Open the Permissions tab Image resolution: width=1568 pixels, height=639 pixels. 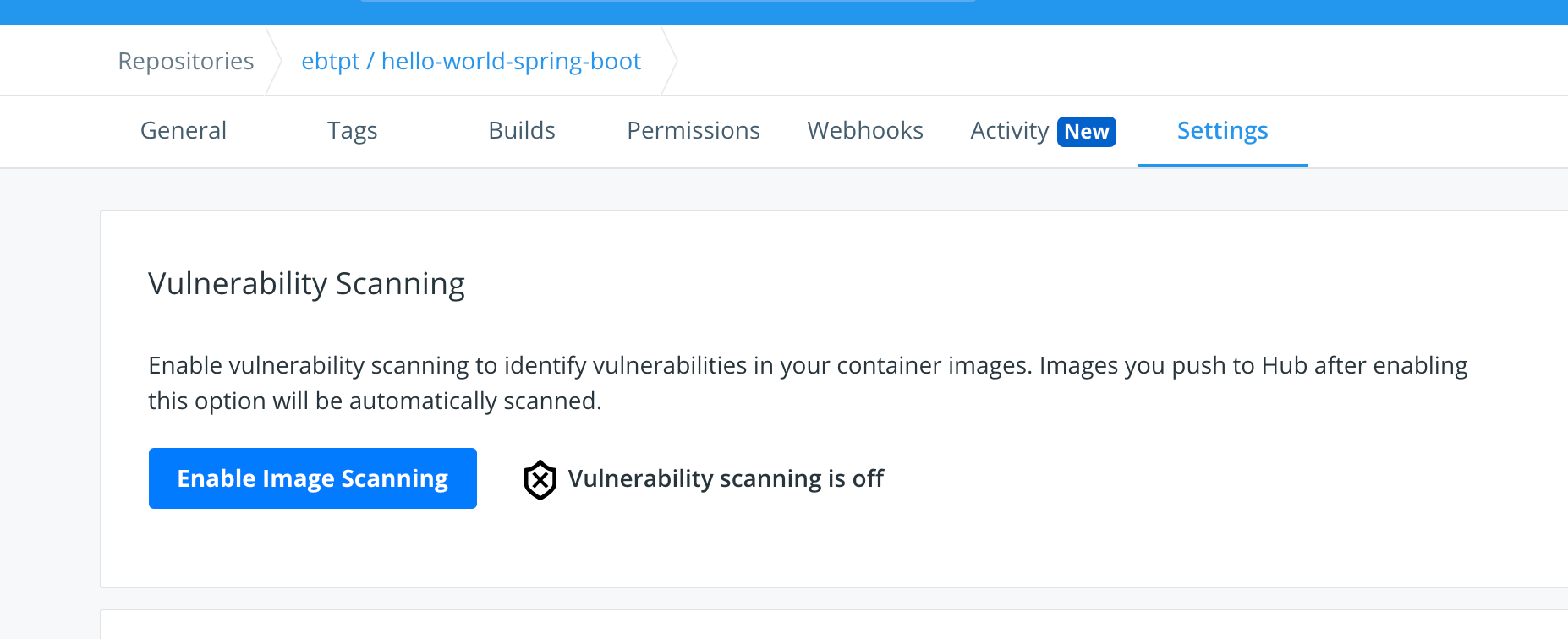tap(694, 130)
